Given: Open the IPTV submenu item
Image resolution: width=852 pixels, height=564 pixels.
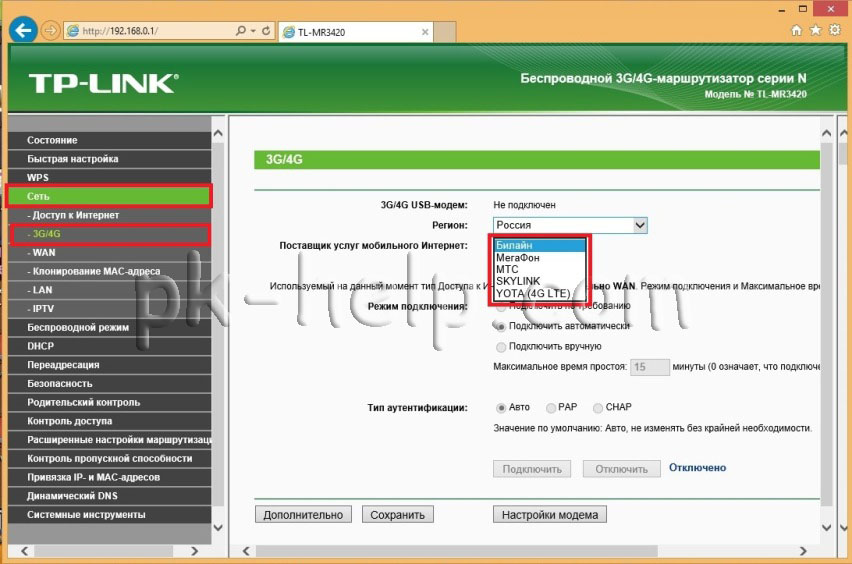Looking at the screenshot, I should [x=110, y=309].
